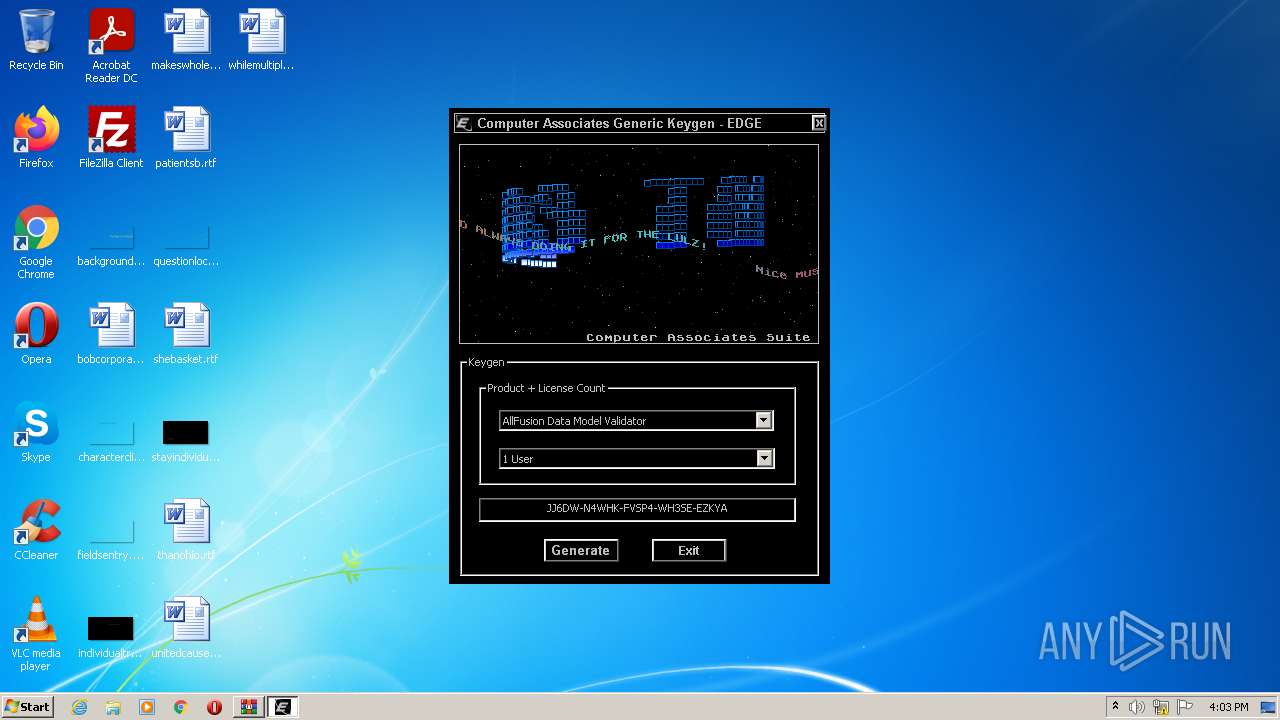Screen dimensions: 1280x720
Task: Launch FileZilla Client shortcut
Action: 111,138
